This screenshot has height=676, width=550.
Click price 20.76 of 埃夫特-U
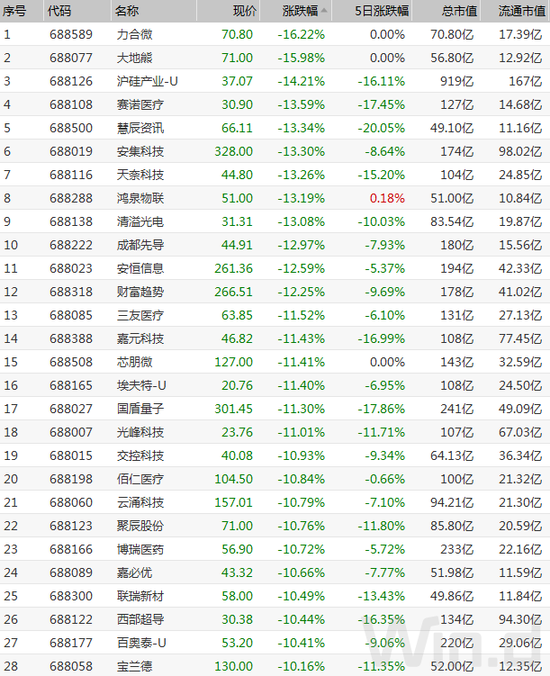[237, 385]
